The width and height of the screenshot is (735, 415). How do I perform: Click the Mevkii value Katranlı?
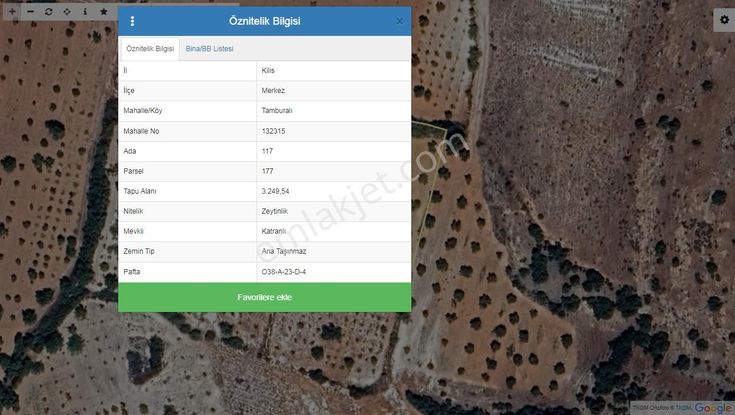pos(274,231)
